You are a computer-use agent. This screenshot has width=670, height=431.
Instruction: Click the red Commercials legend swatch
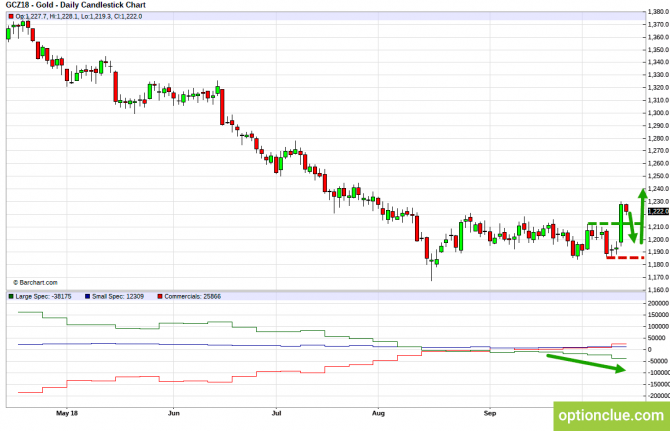tap(160, 296)
